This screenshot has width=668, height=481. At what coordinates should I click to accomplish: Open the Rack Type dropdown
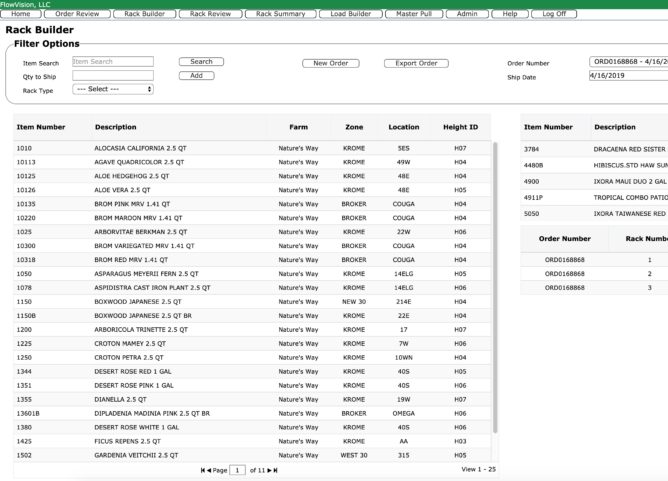[x=113, y=89]
